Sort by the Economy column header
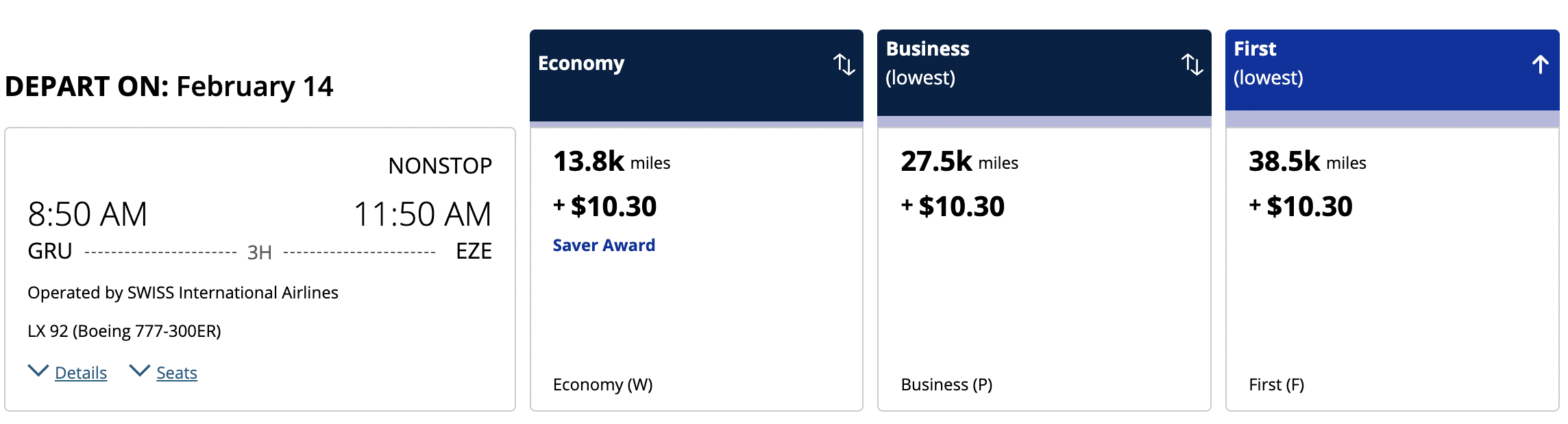This screenshot has height=424, width=1568. point(581,64)
